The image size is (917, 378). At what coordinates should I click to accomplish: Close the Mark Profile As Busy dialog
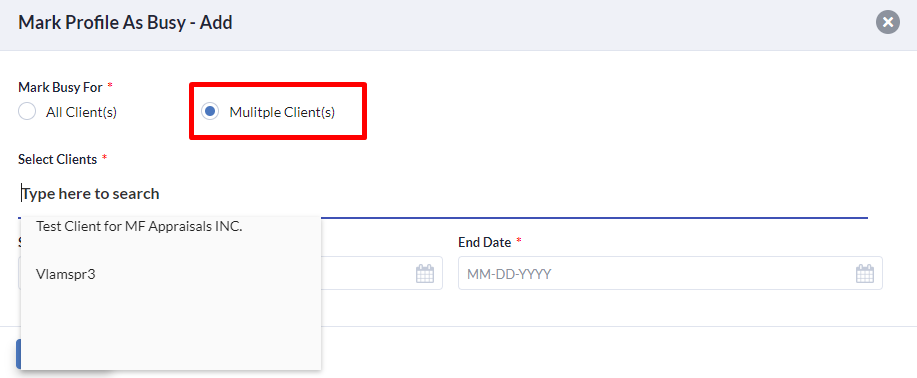887,23
